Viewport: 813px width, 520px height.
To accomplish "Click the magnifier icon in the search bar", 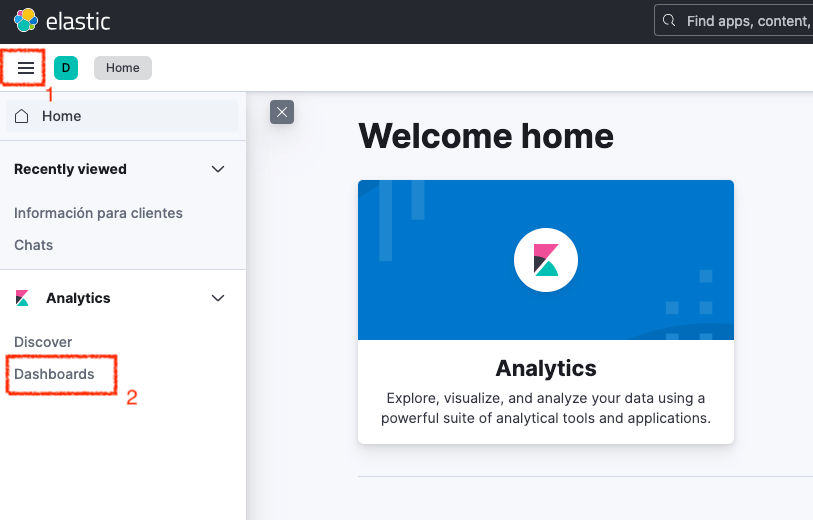I will (669, 21).
